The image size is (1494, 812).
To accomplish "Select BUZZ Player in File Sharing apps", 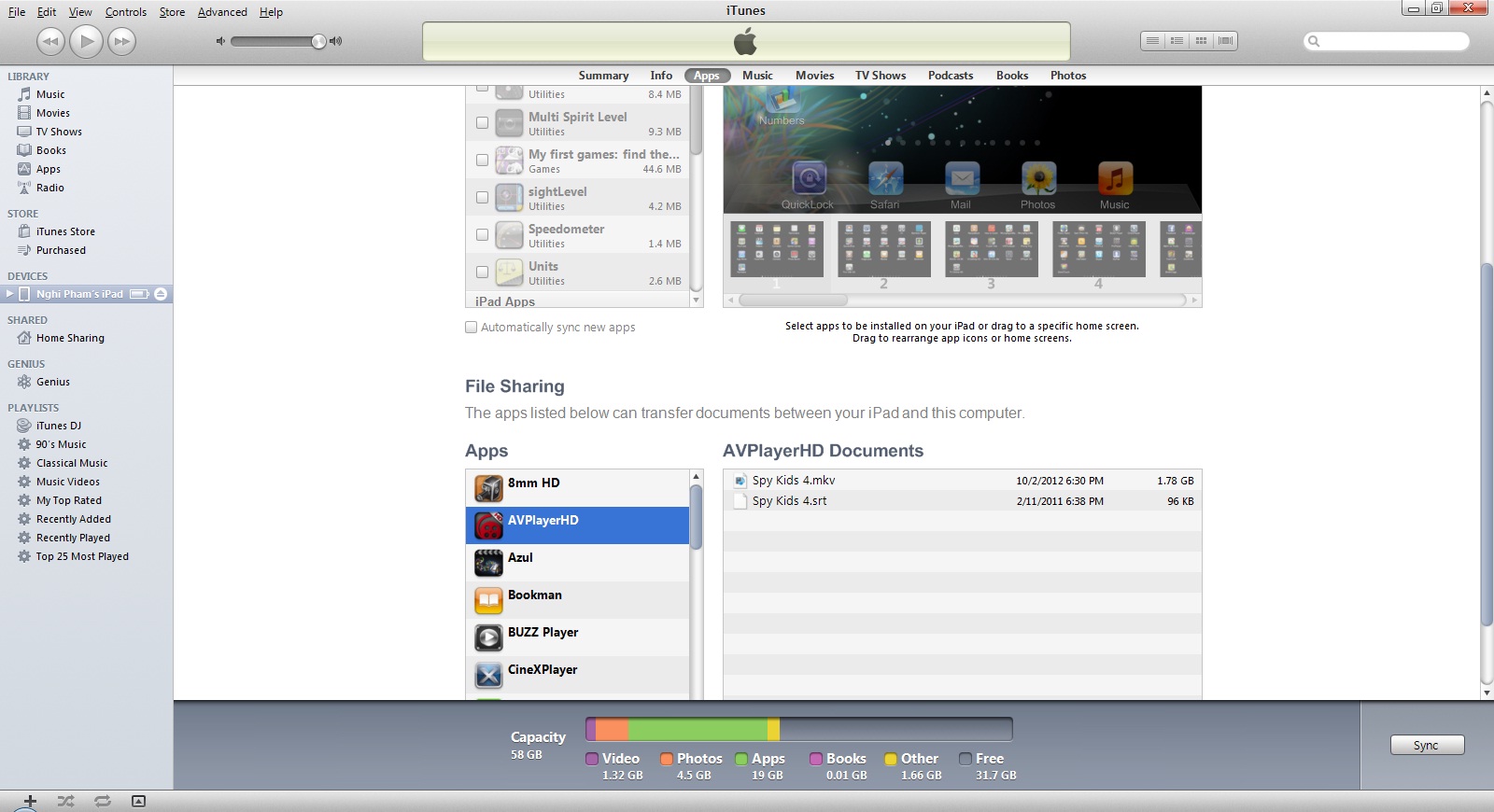I will tap(577, 637).
